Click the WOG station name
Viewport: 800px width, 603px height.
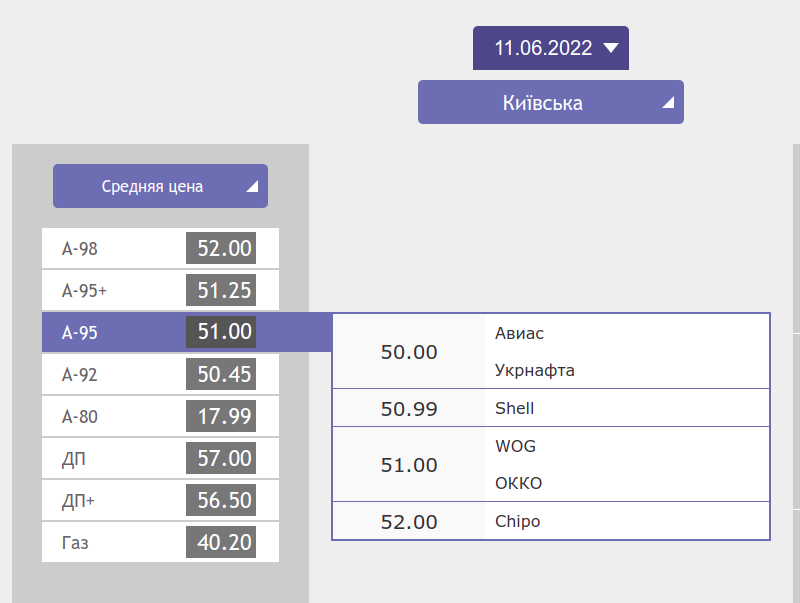coord(515,446)
